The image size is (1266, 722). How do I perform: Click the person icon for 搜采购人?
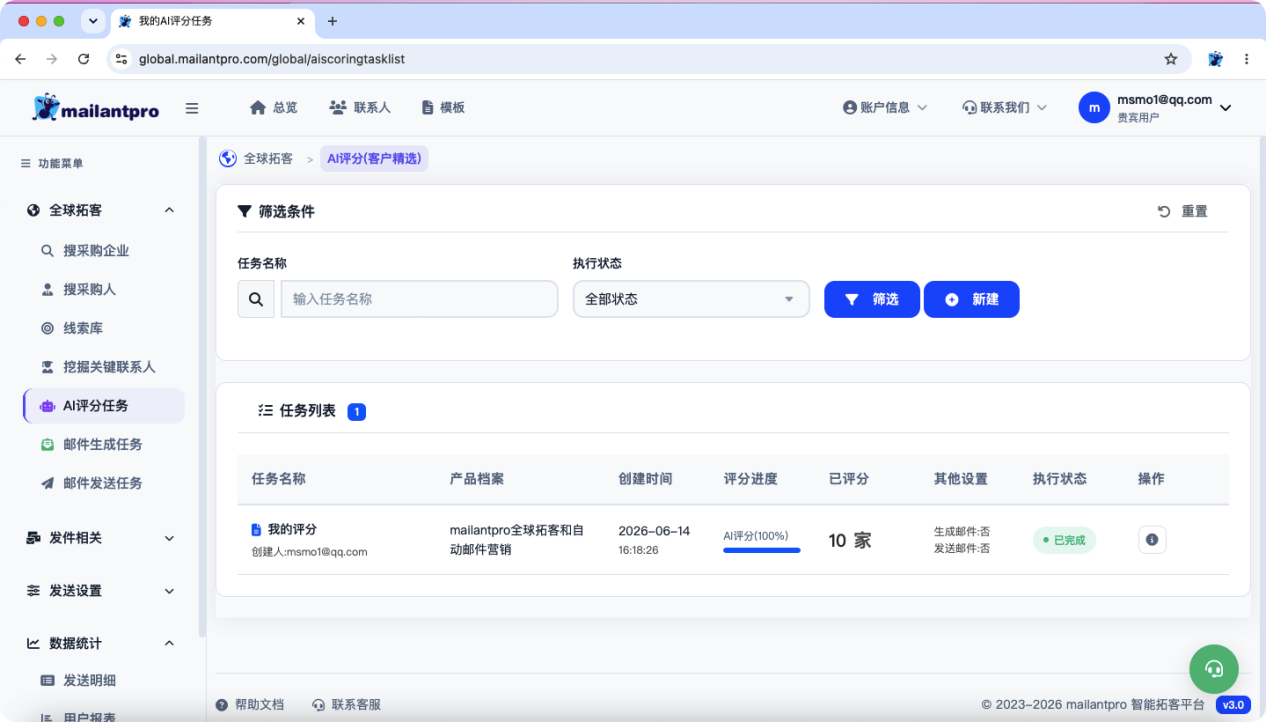point(47,290)
